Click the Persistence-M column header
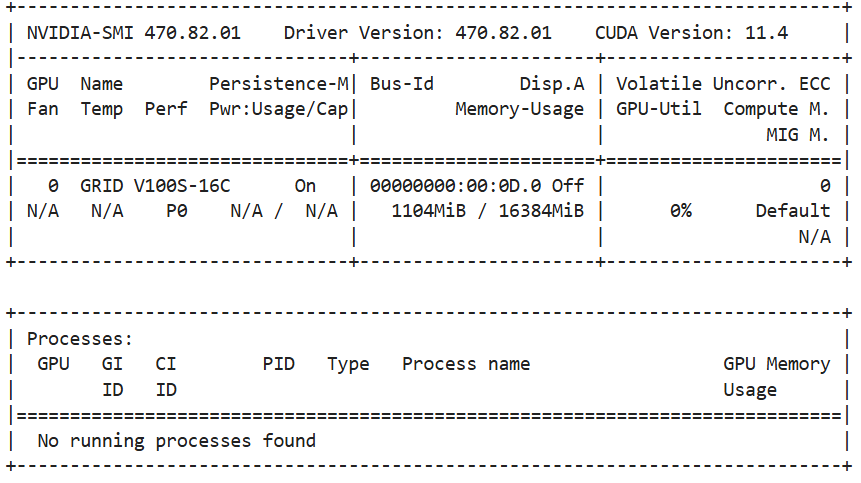 pos(278,84)
